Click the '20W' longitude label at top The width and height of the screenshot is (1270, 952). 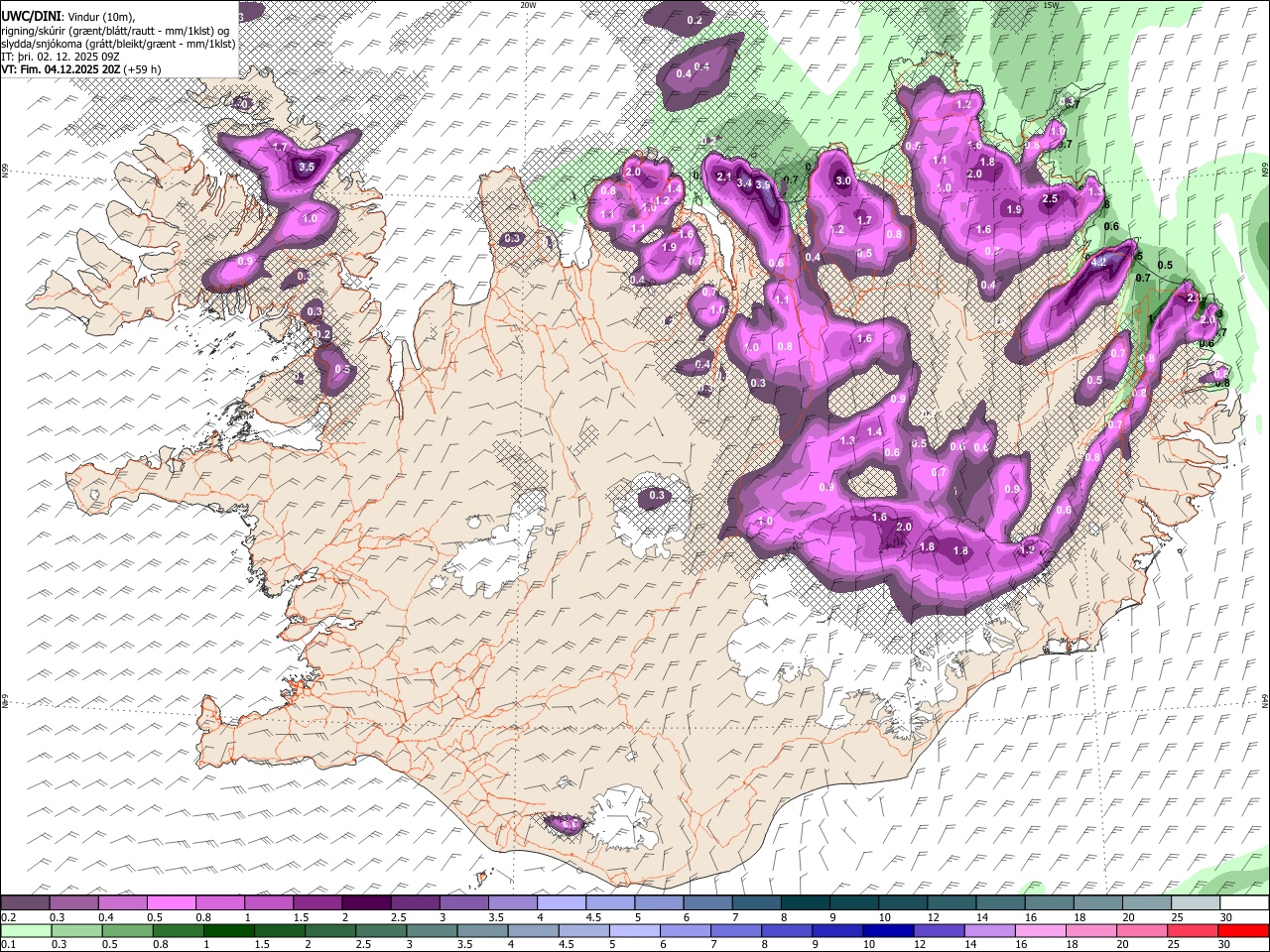click(x=529, y=5)
